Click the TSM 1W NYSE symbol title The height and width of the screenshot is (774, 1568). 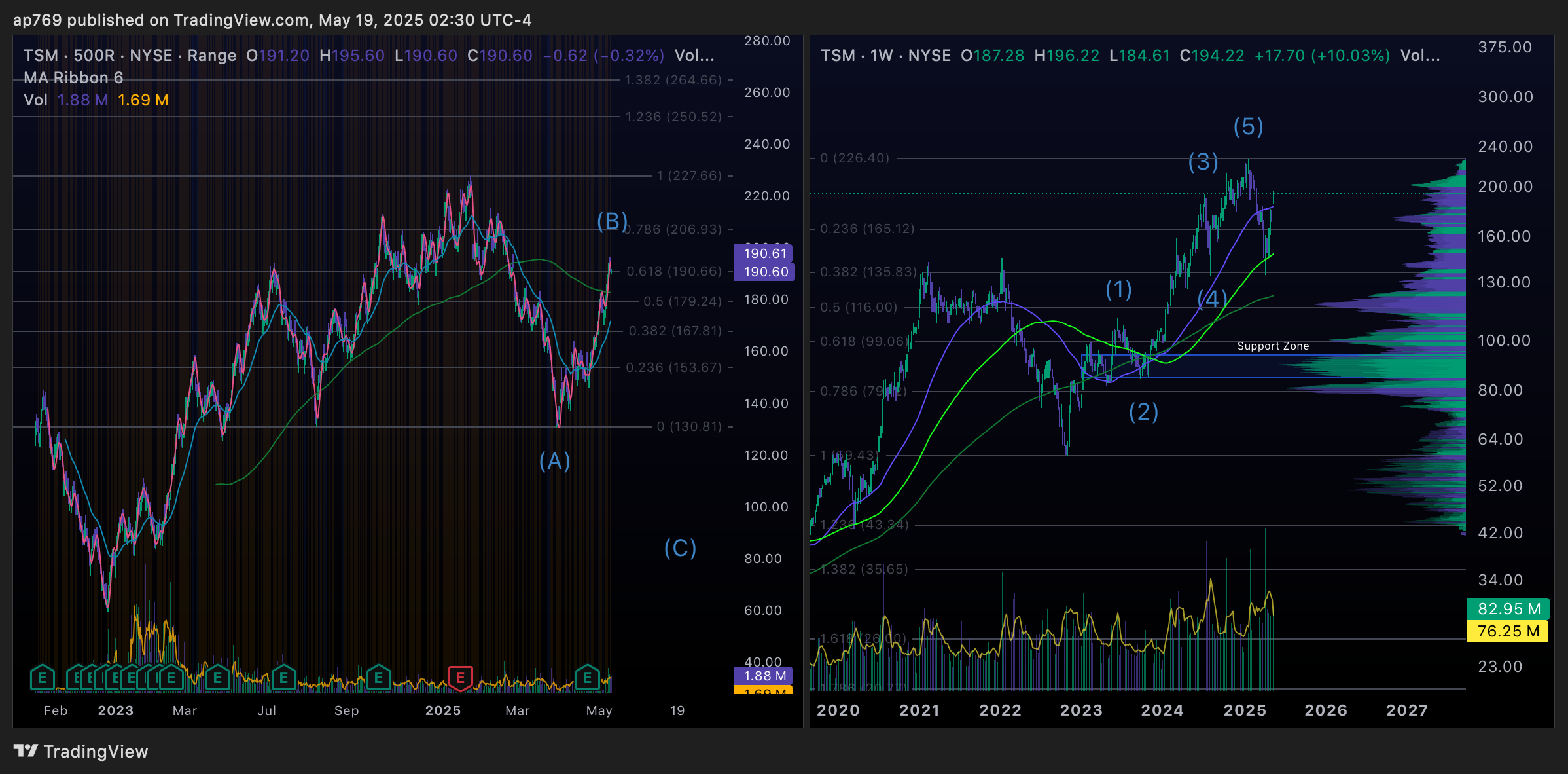885,56
